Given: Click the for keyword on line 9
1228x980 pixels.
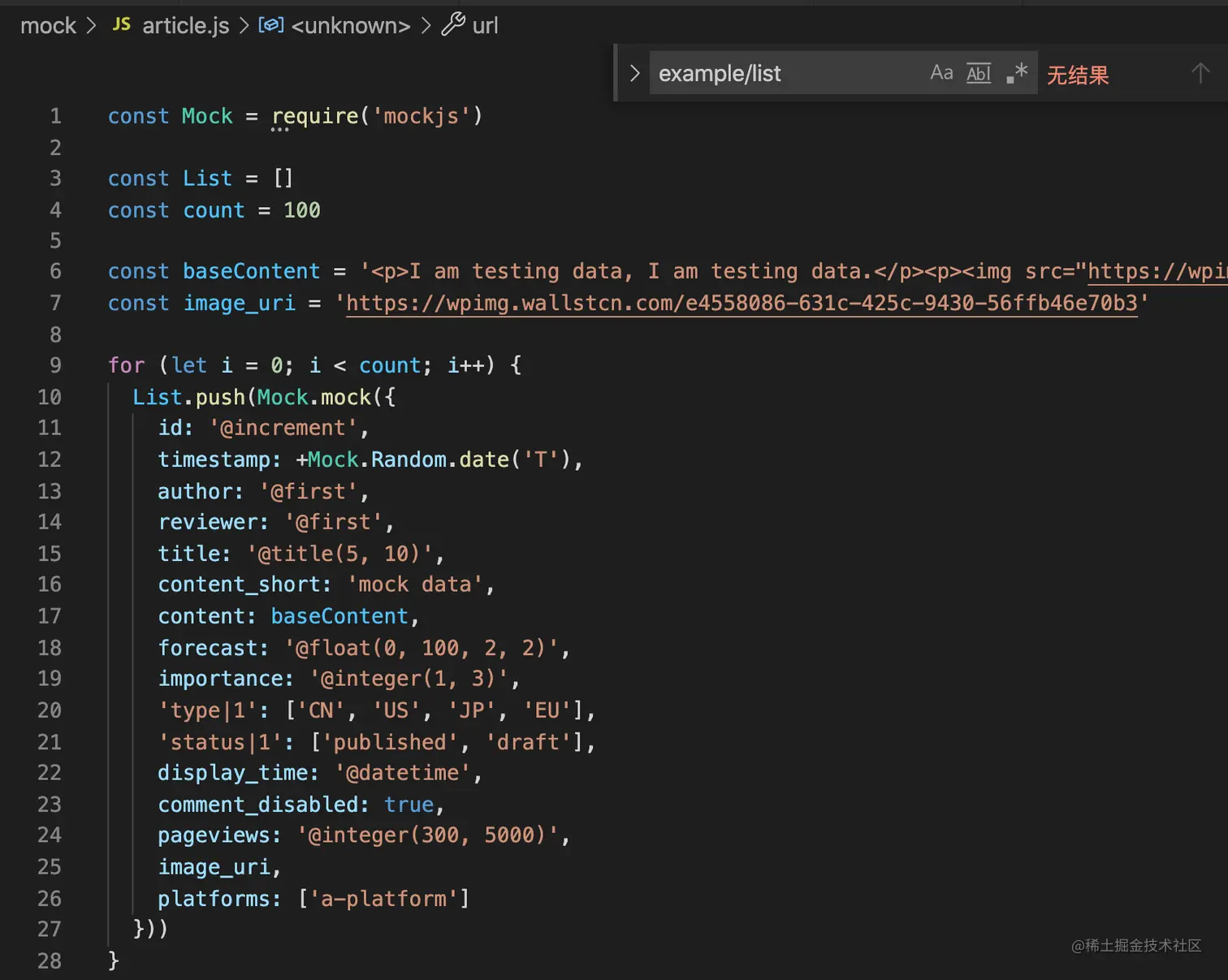Looking at the screenshot, I should [x=126, y=365].
